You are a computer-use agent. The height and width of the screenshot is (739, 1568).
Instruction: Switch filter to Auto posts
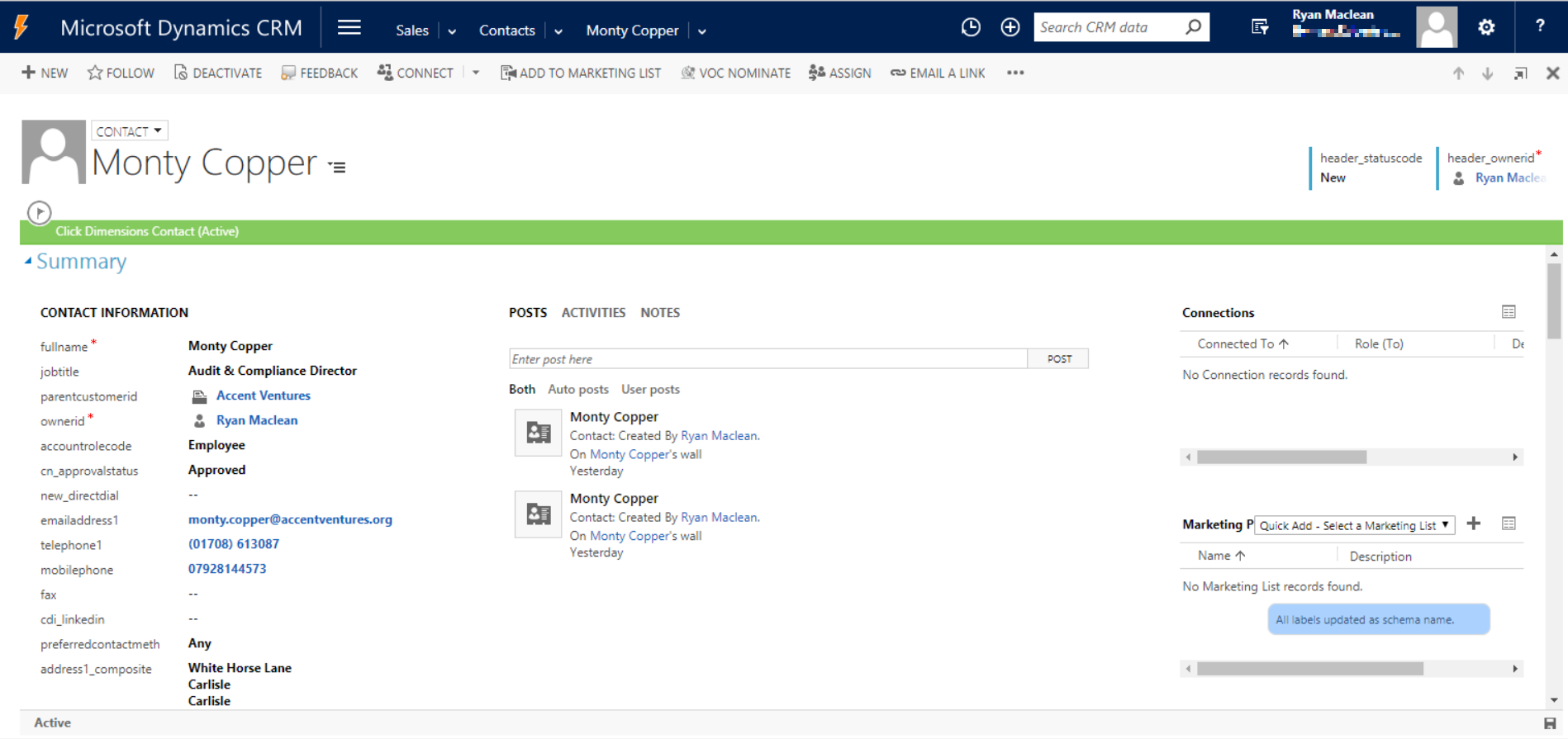[x=577, y=389]
